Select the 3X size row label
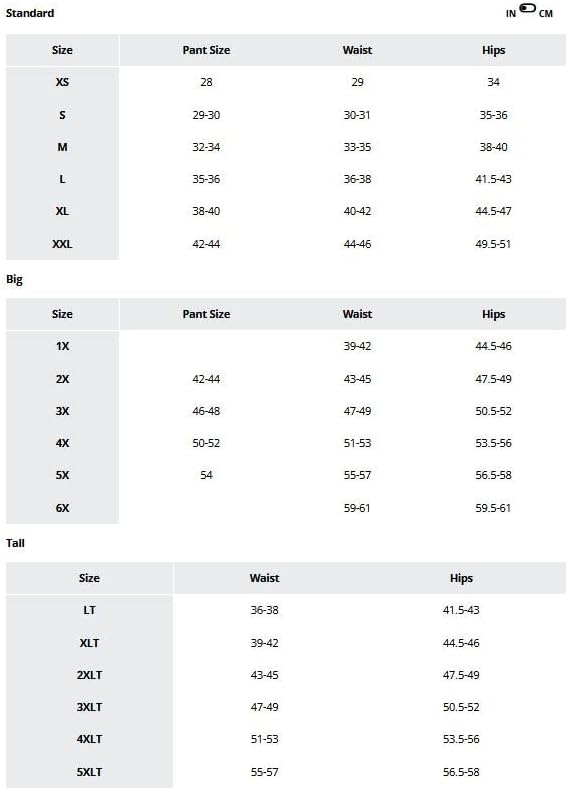The image size is (568, 790). pos(62,411)
